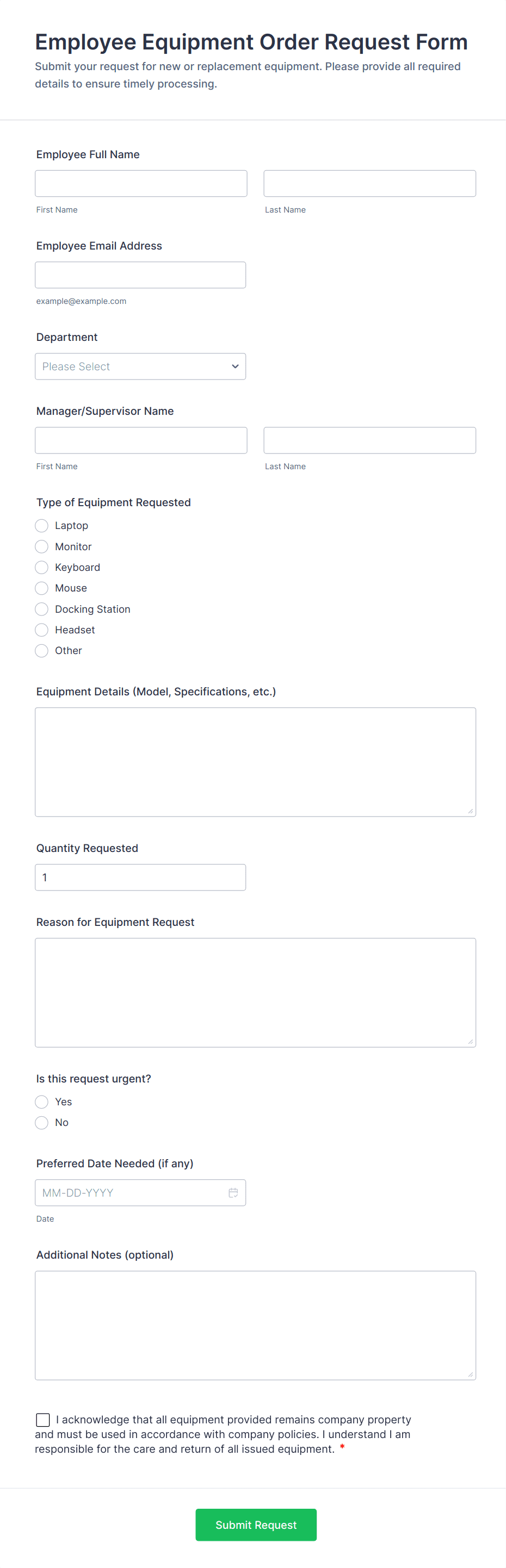The width and height of the screenshot is (506, 1568).
Task: Click the Employee Email Address field
Action: (140, 275)
